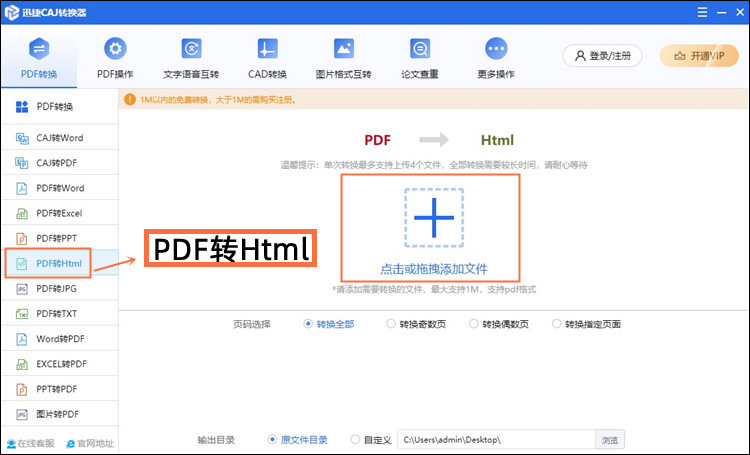The height and width of the screenshot is (455, 750).
Task: Open 在线客服 link
Action: (x=31, y=444)
